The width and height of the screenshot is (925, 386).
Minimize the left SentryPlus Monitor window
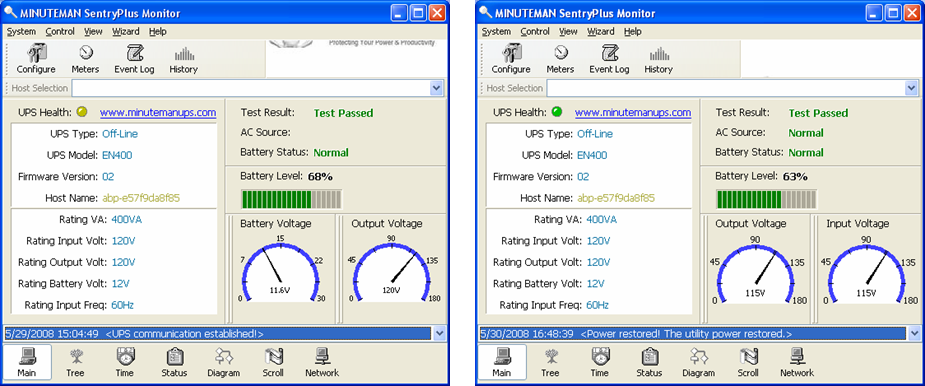[x=399, y=13]
